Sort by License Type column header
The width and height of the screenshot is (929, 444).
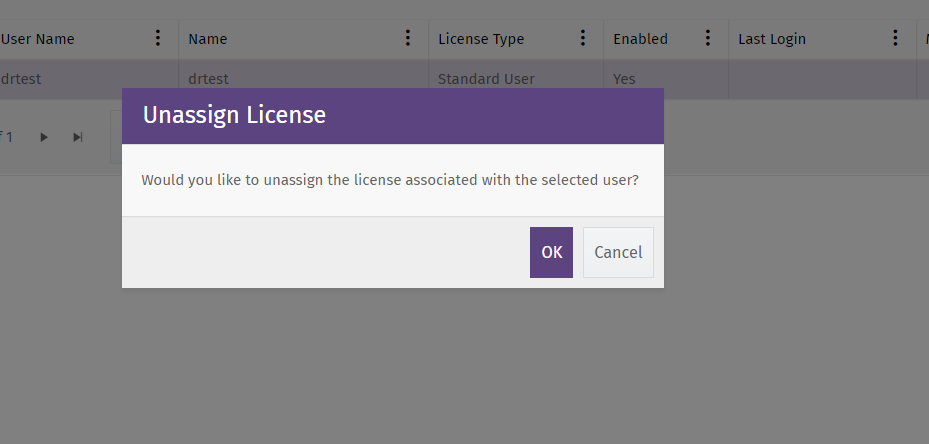(x=481, y=39)
